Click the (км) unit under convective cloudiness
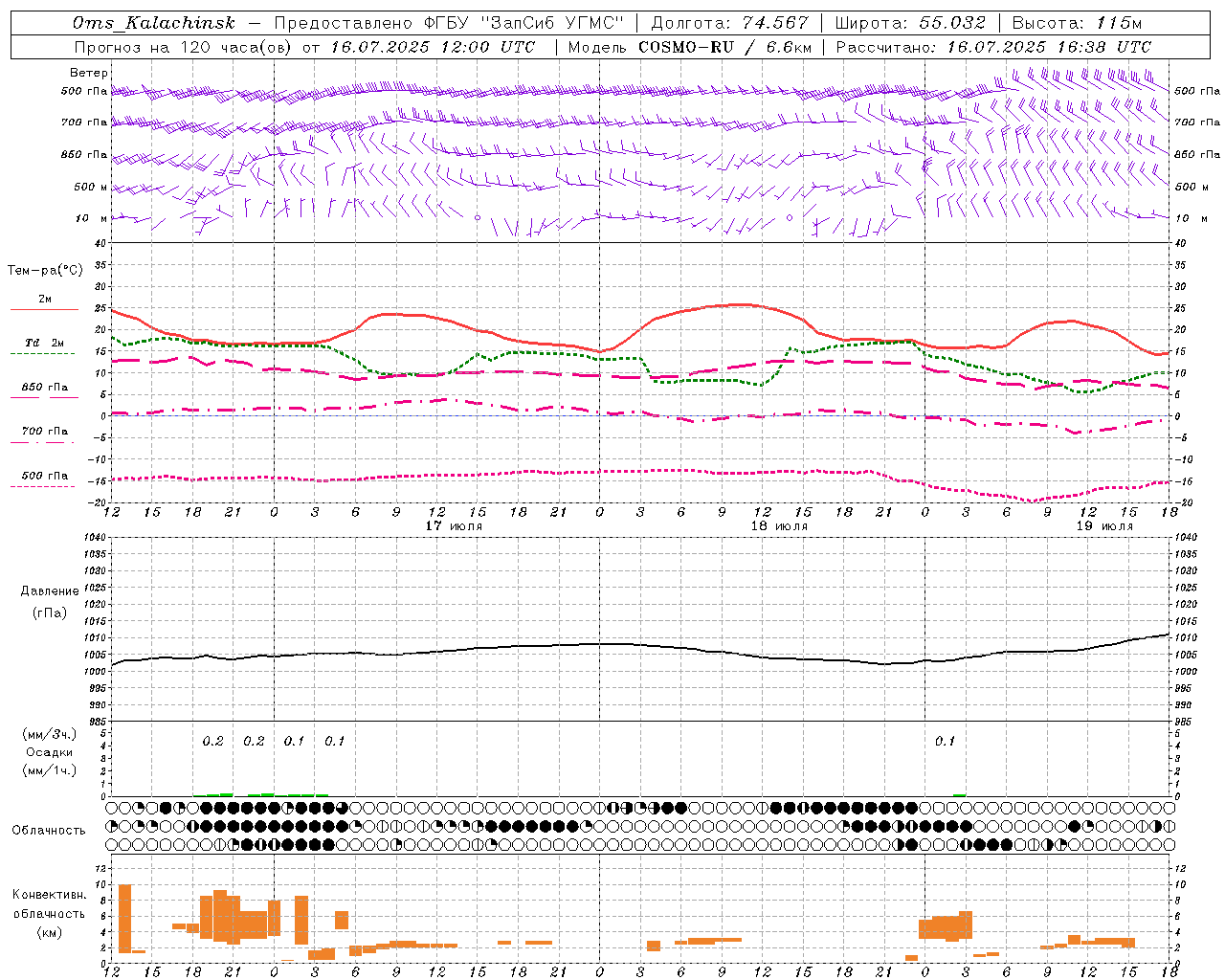The width and height of the screenshot is (1225, 980). 50,932
